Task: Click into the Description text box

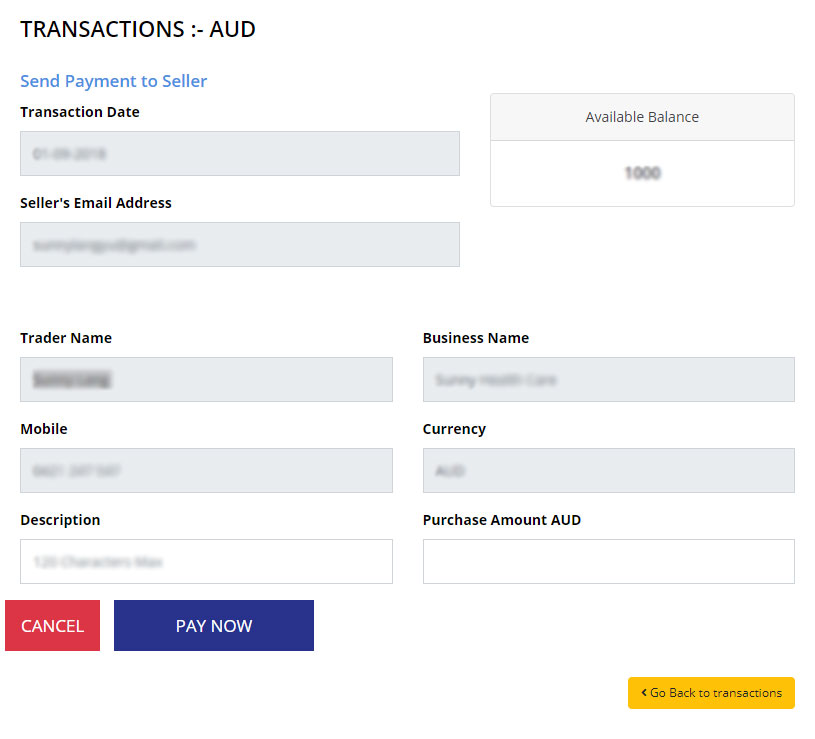Action: (206, 562)
